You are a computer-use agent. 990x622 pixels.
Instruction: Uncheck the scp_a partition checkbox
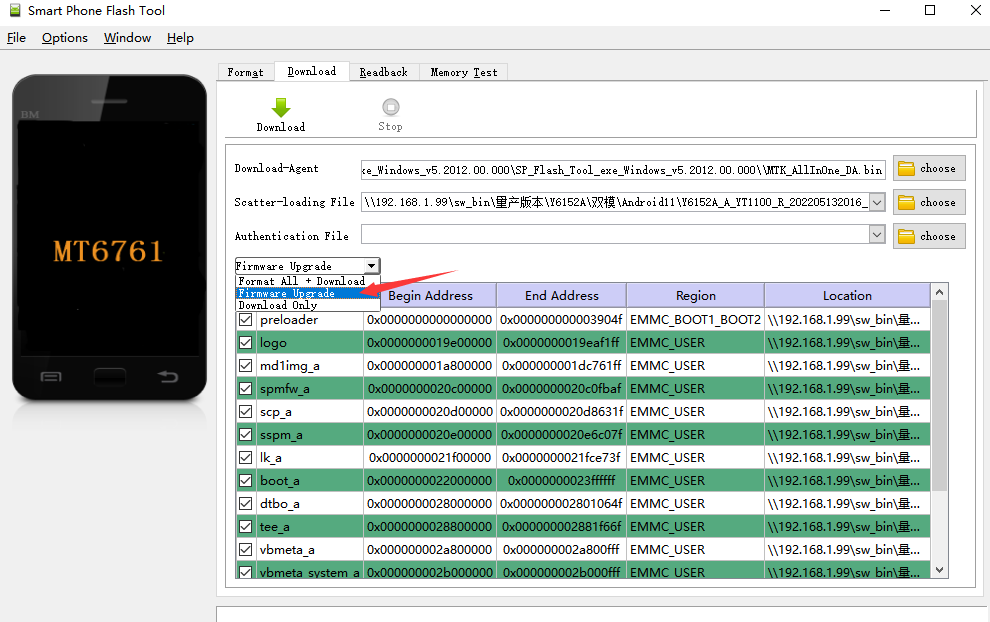pos(246,412)
